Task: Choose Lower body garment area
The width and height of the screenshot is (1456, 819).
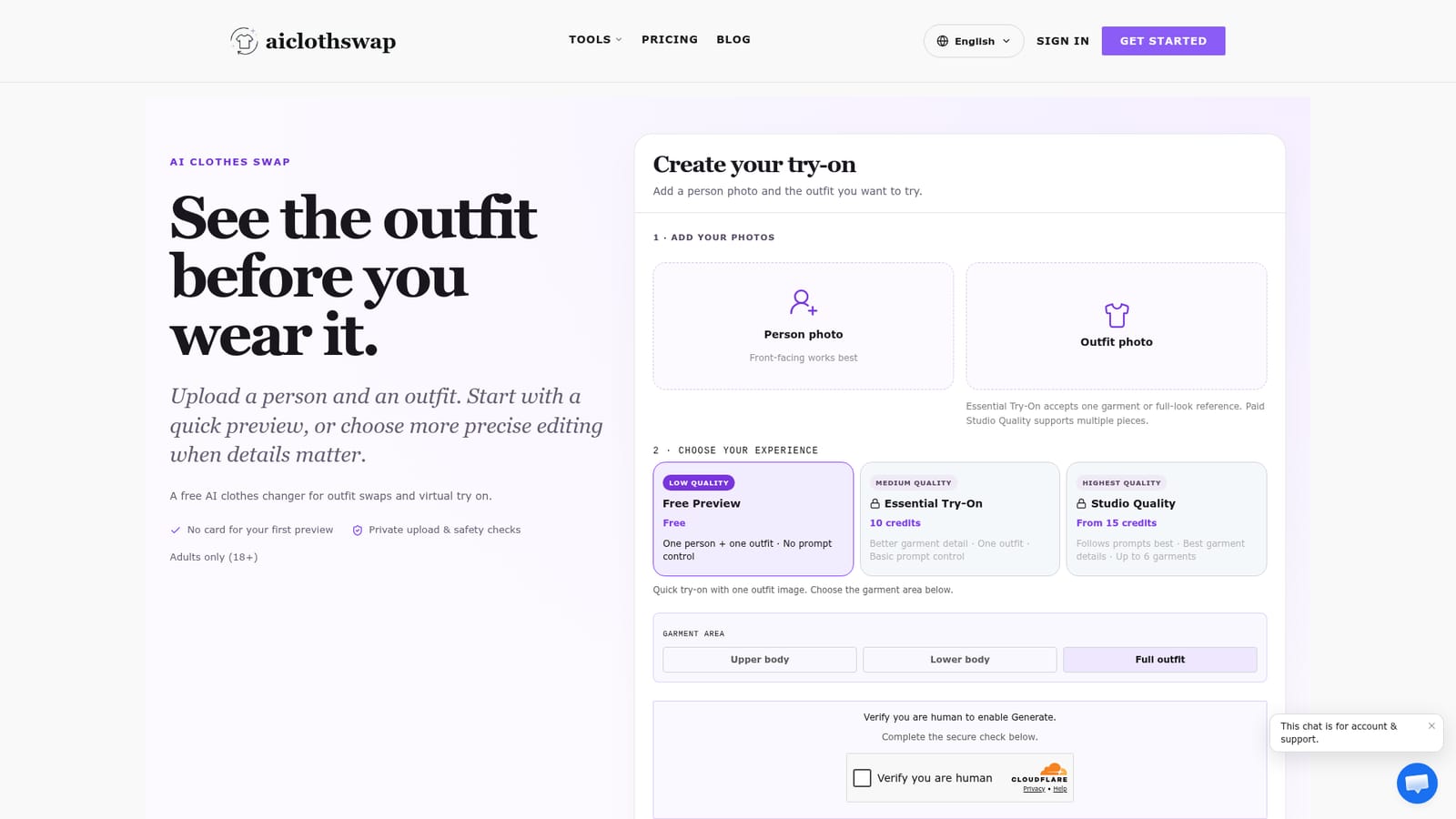Action: [x=960, y=660]
